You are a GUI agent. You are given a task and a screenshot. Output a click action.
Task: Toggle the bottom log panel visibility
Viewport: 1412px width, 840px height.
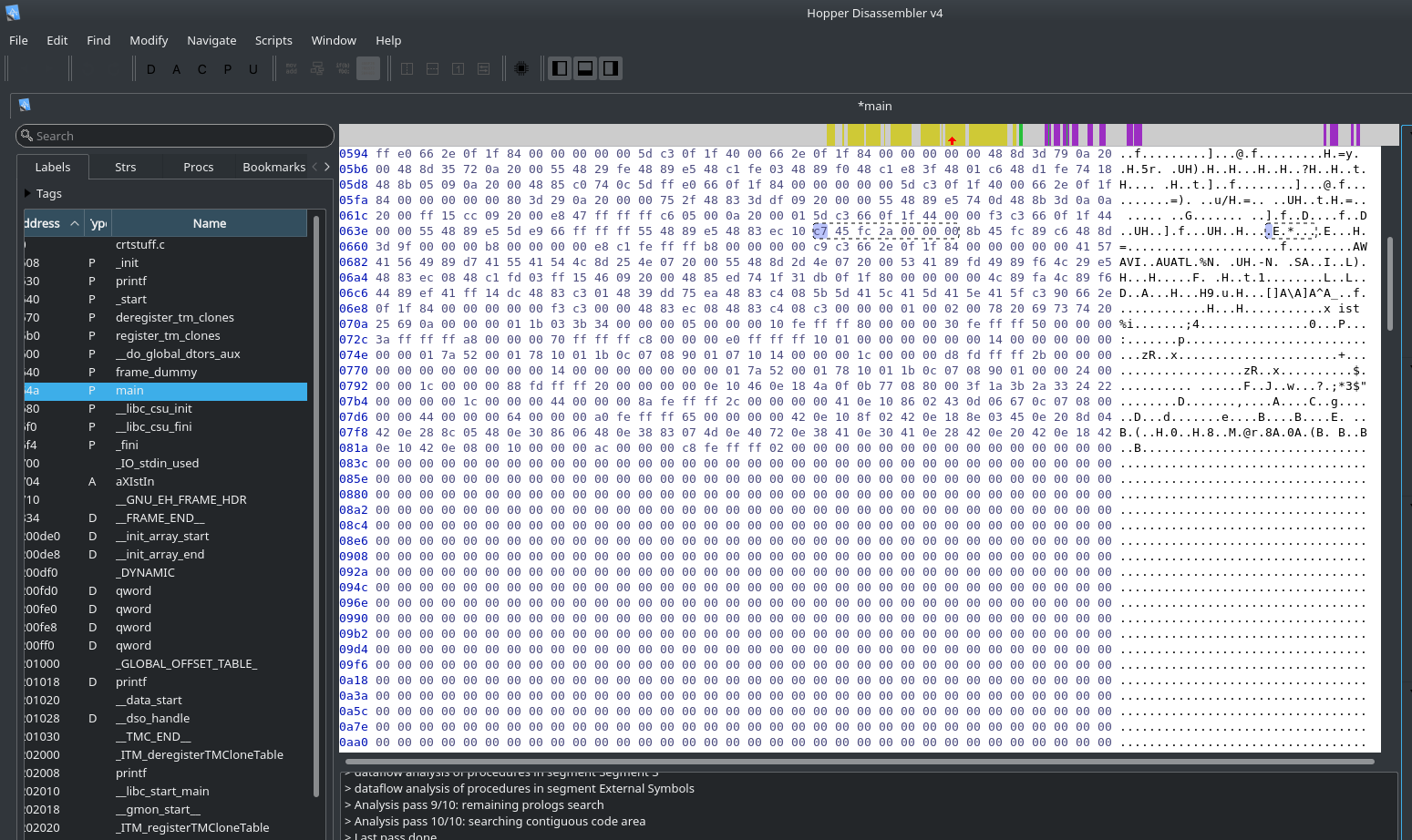tap(585, 68)
